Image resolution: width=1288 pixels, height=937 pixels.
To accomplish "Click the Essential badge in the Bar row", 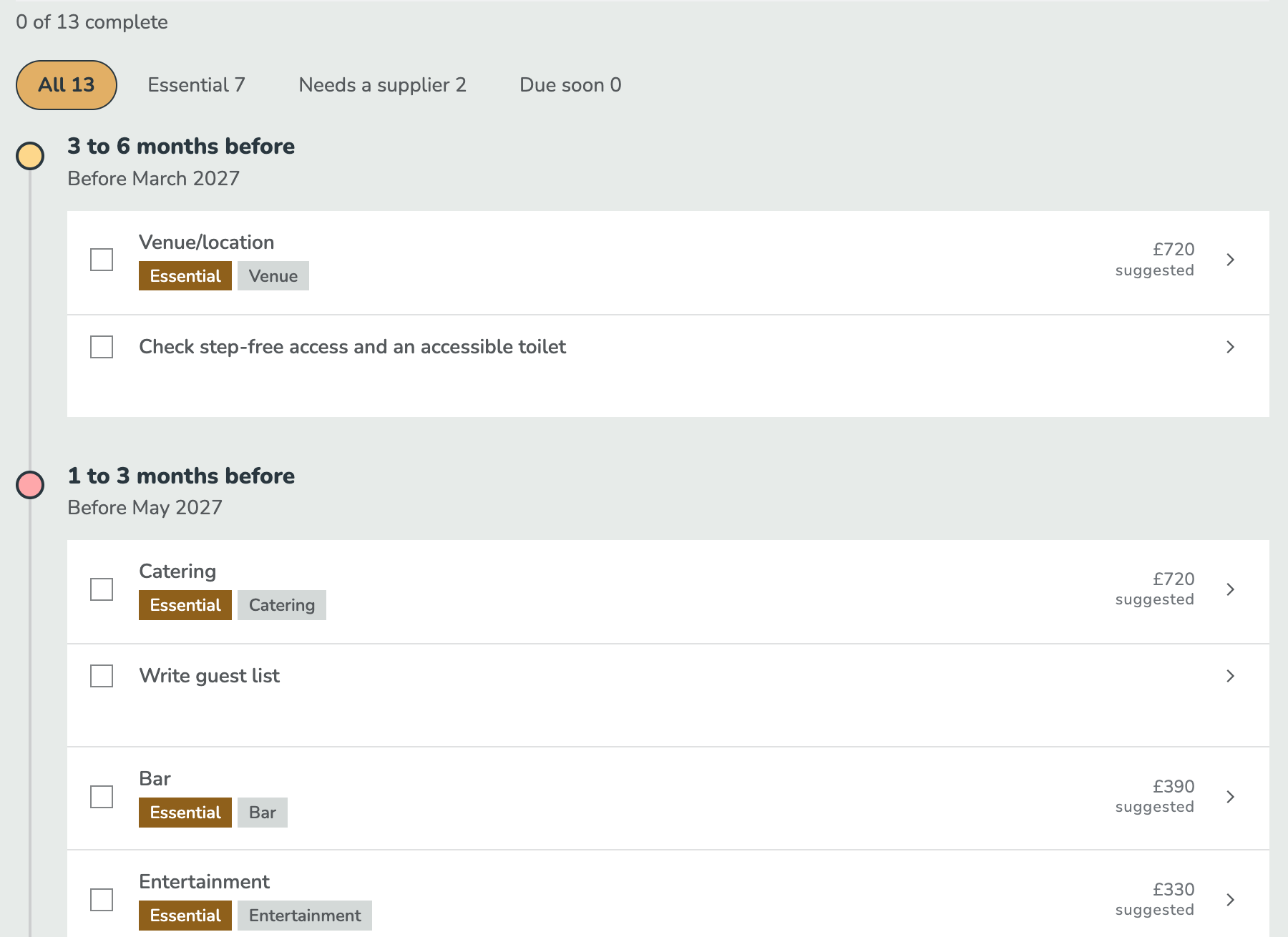I will click(x=185, y=812).
